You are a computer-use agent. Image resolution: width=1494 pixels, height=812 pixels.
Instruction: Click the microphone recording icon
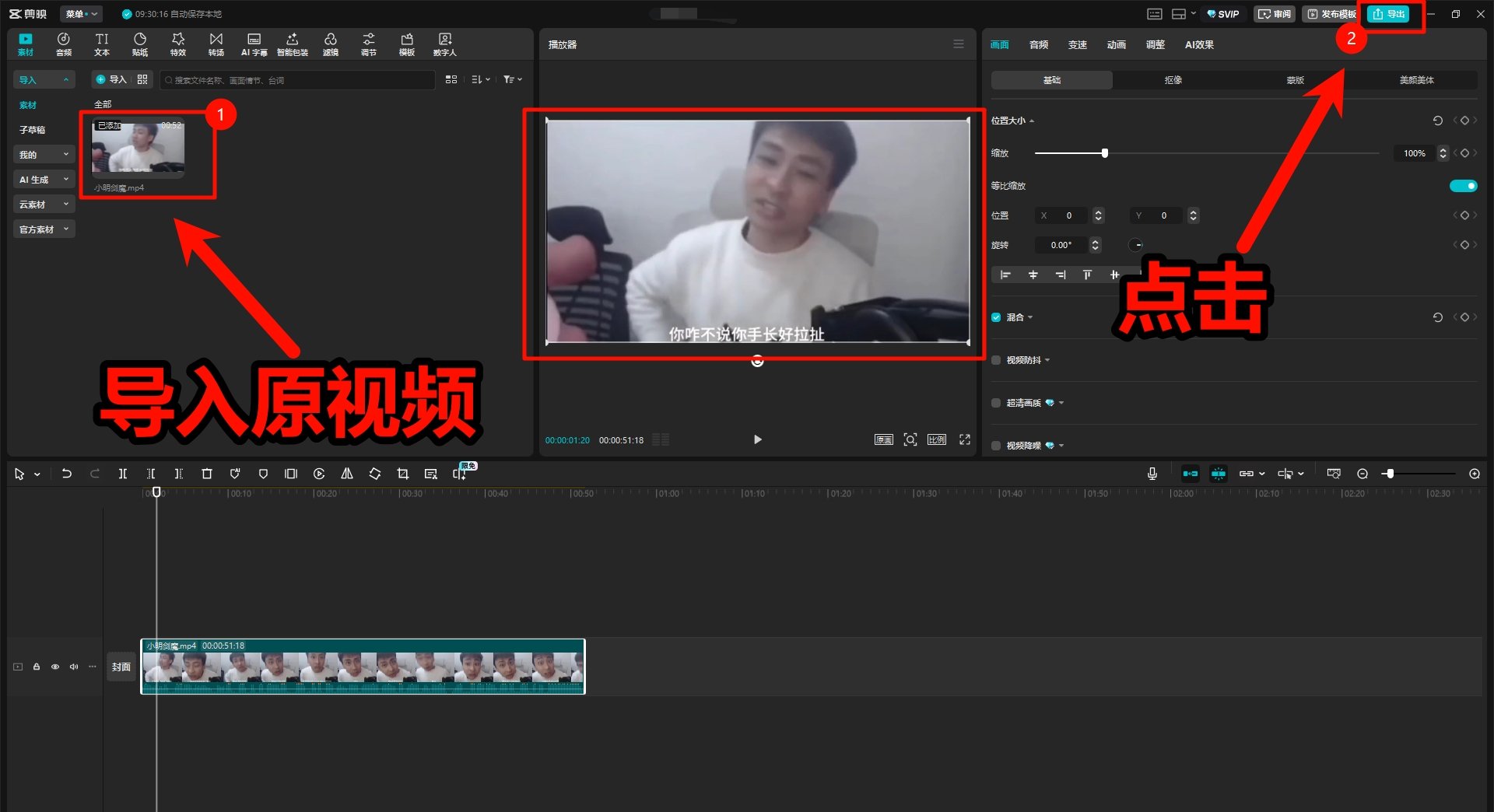pyautogui.click(x=1152, y=473)
